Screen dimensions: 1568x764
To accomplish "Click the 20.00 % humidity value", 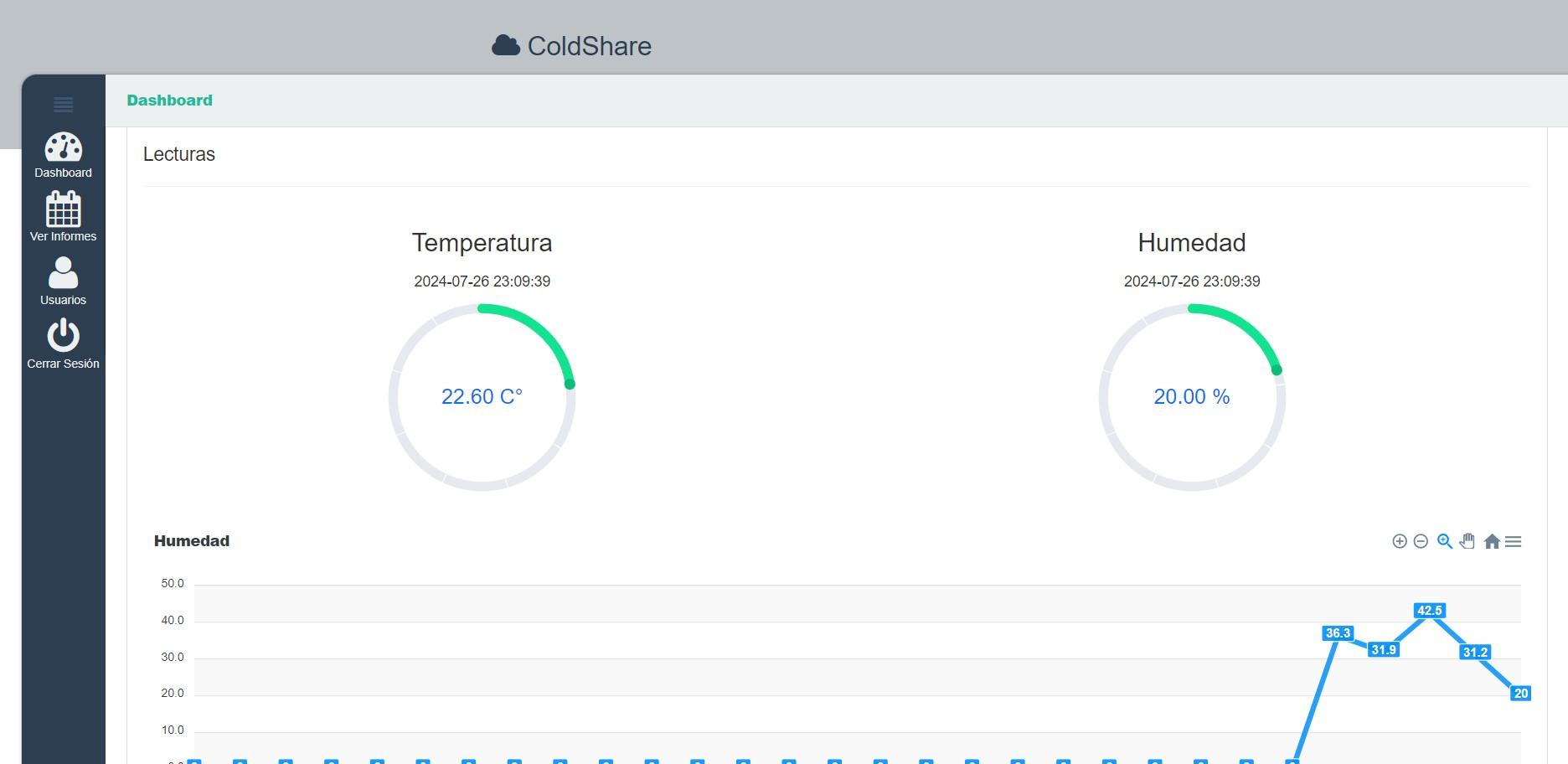I will click(x=1192, y=396).
